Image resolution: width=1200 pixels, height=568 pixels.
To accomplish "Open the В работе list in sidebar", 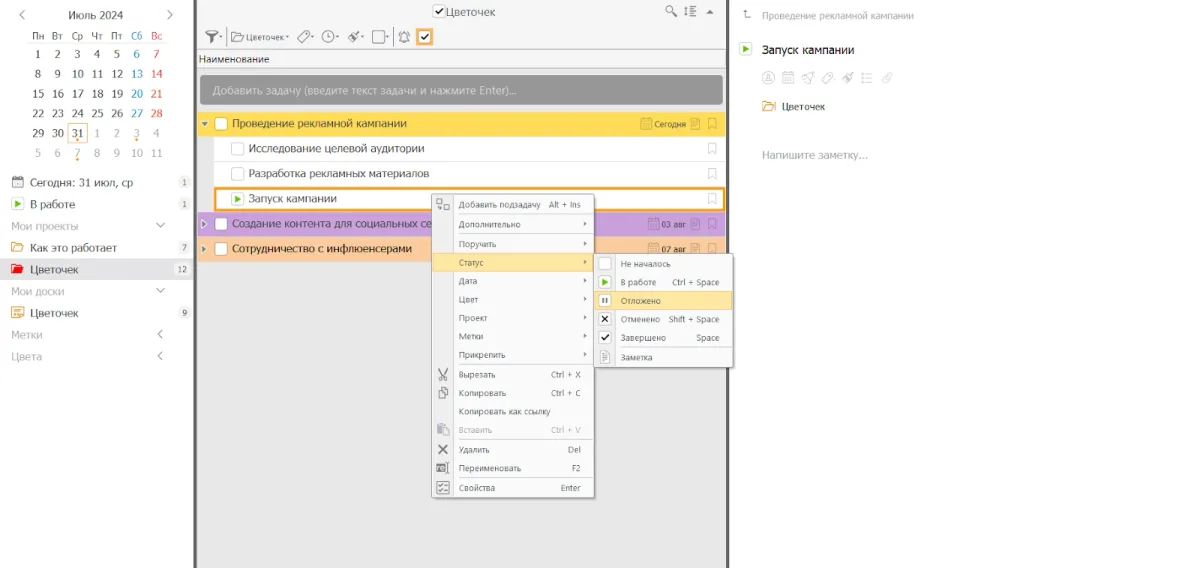I will coord(52,204).
